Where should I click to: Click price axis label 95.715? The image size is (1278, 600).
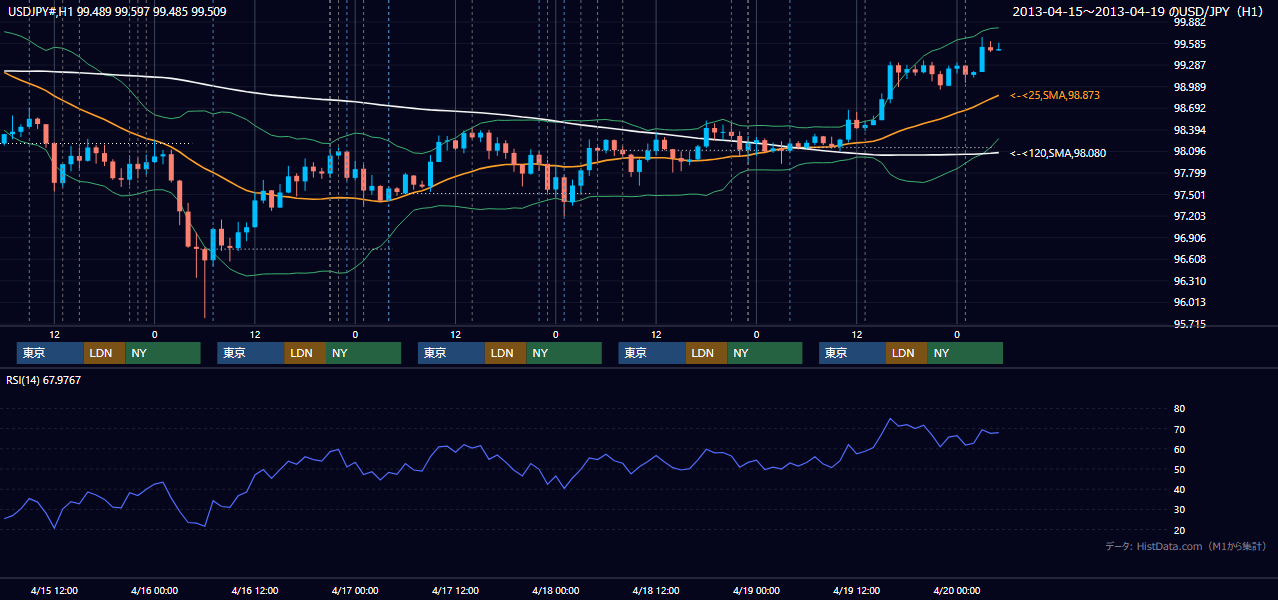coord(1189,324)
